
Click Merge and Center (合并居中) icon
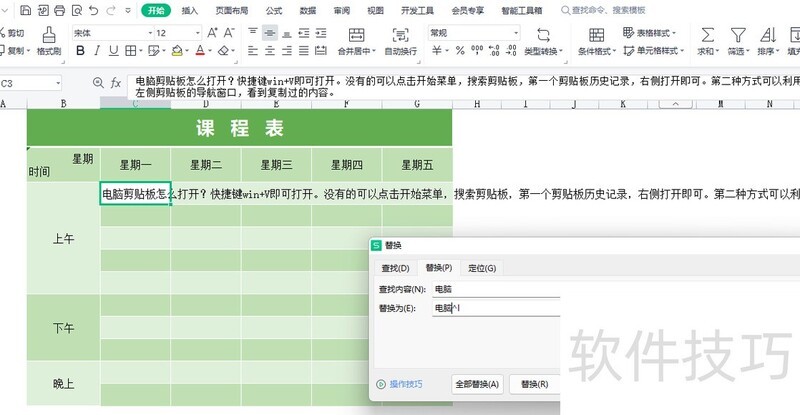point(356,35)
